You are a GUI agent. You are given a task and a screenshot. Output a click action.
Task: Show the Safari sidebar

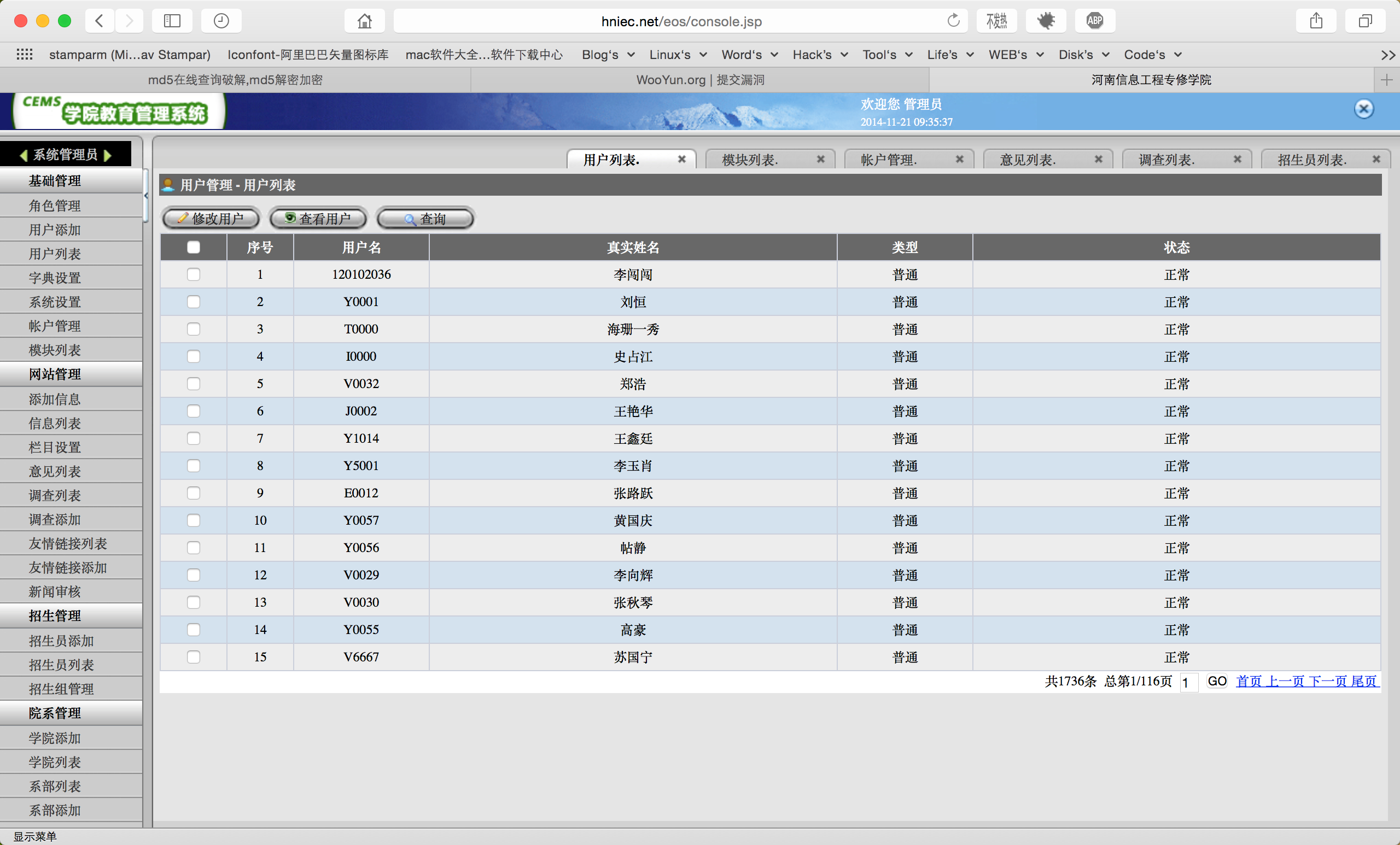coord(172,21)
